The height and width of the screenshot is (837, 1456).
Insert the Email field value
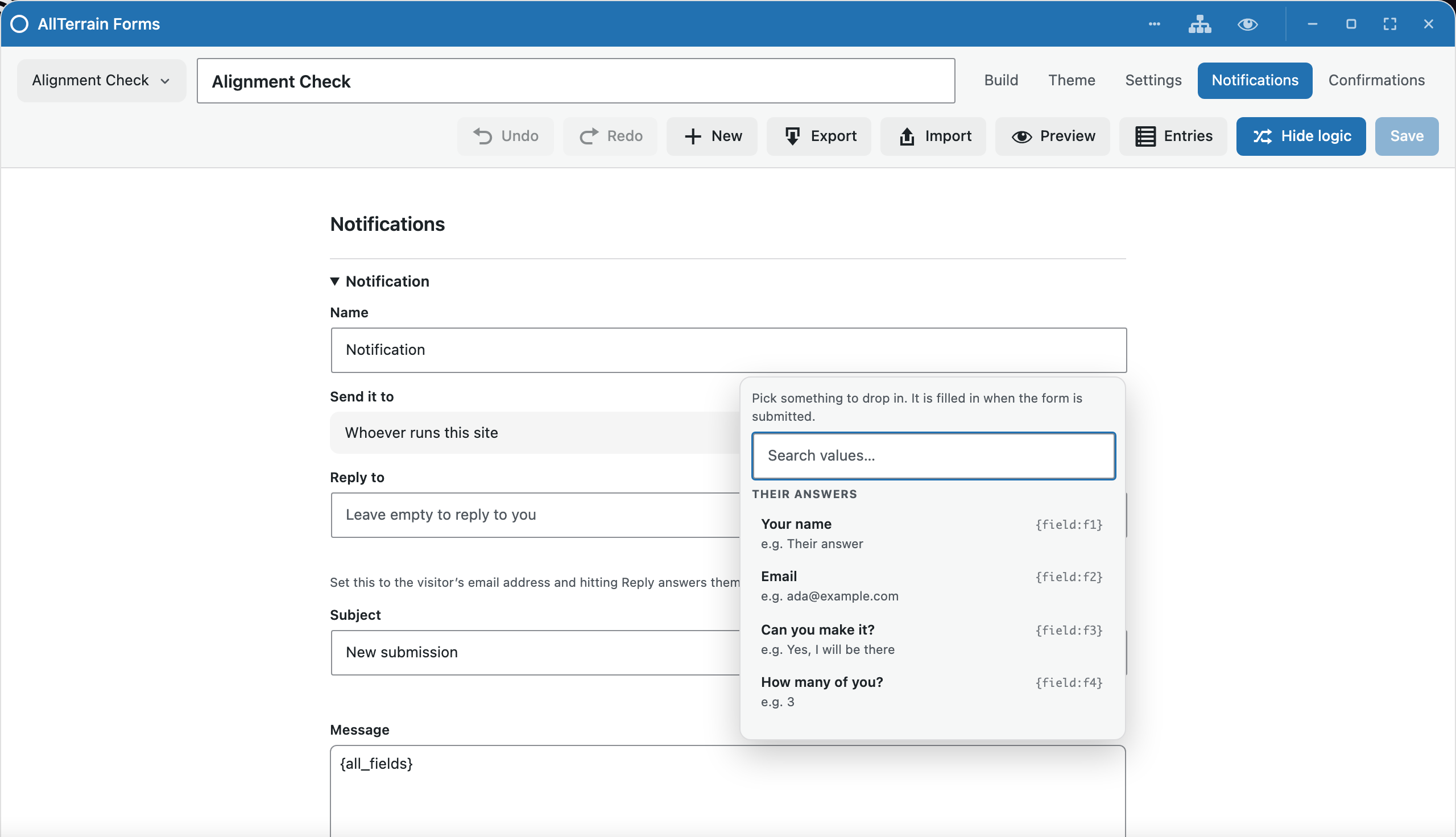(932, 586)
